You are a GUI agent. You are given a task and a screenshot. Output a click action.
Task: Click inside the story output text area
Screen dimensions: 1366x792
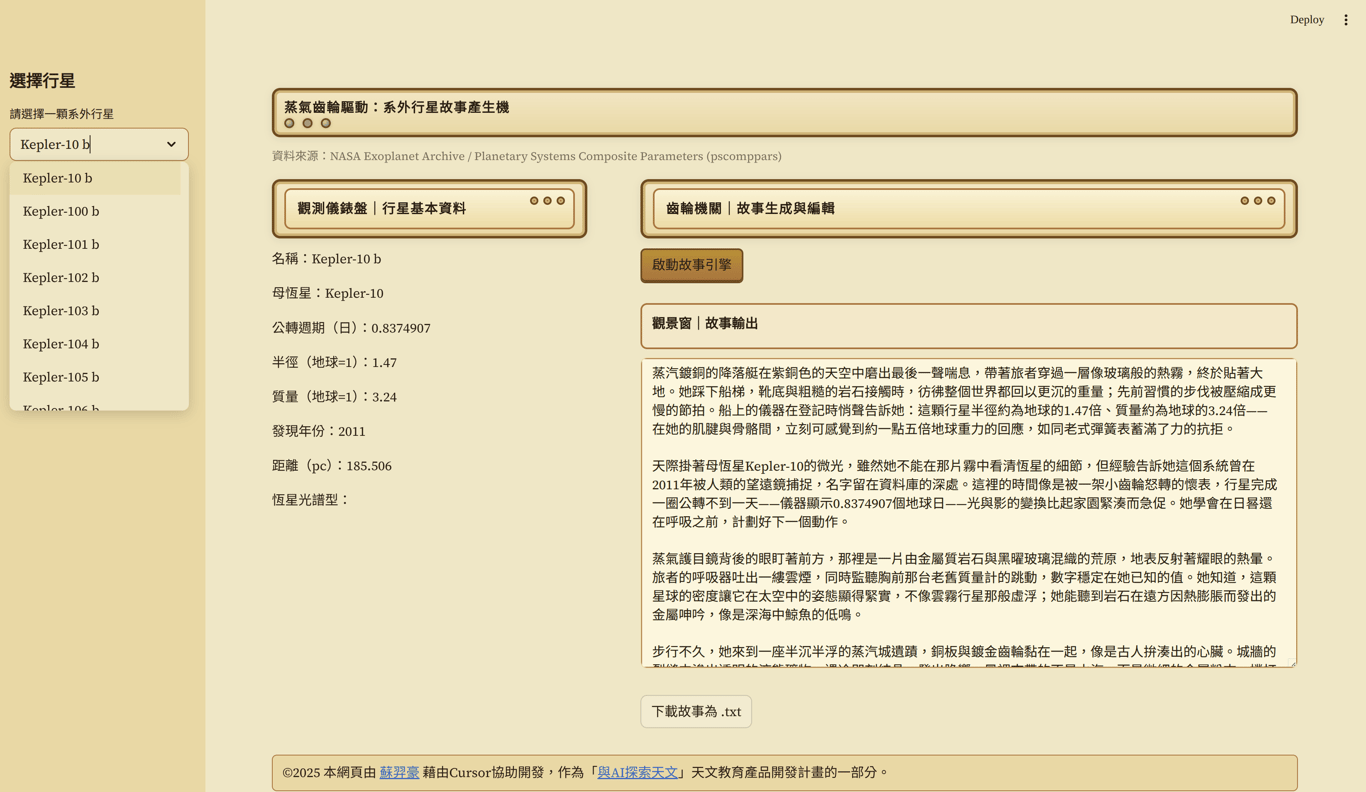click(x=968, y=512)
